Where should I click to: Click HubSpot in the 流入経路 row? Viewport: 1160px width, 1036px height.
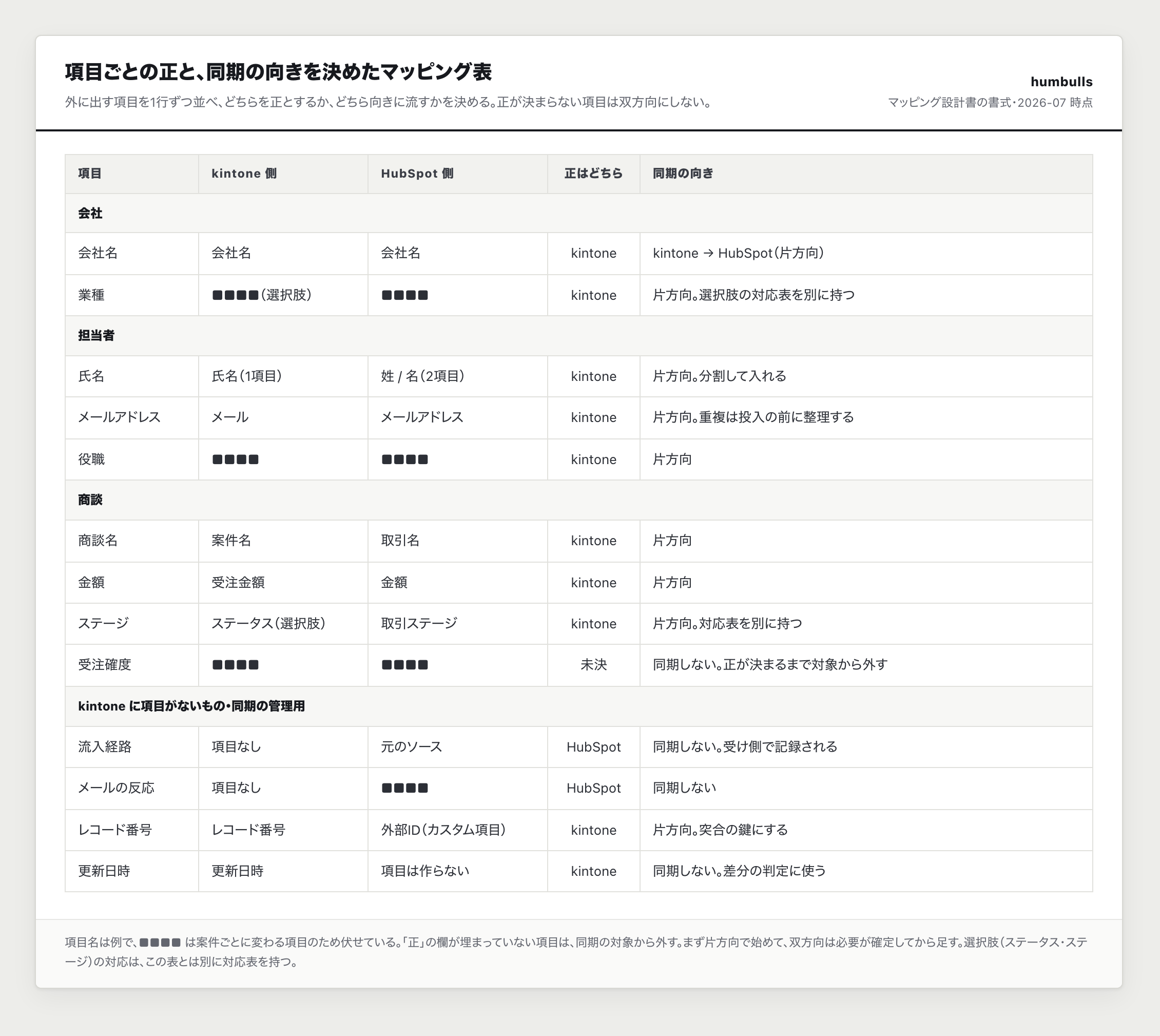coord(594,747)
